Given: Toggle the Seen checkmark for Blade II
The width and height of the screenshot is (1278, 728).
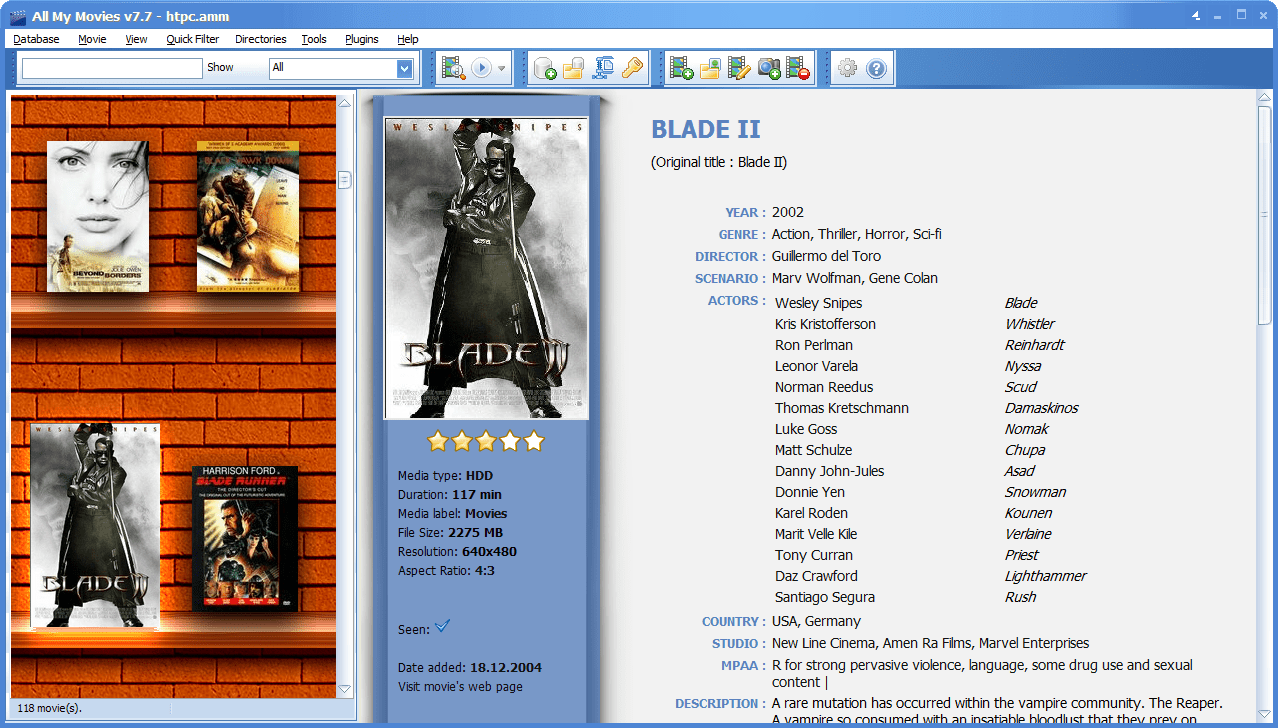Looking at the screenshot, I should [x=441, y=626].
